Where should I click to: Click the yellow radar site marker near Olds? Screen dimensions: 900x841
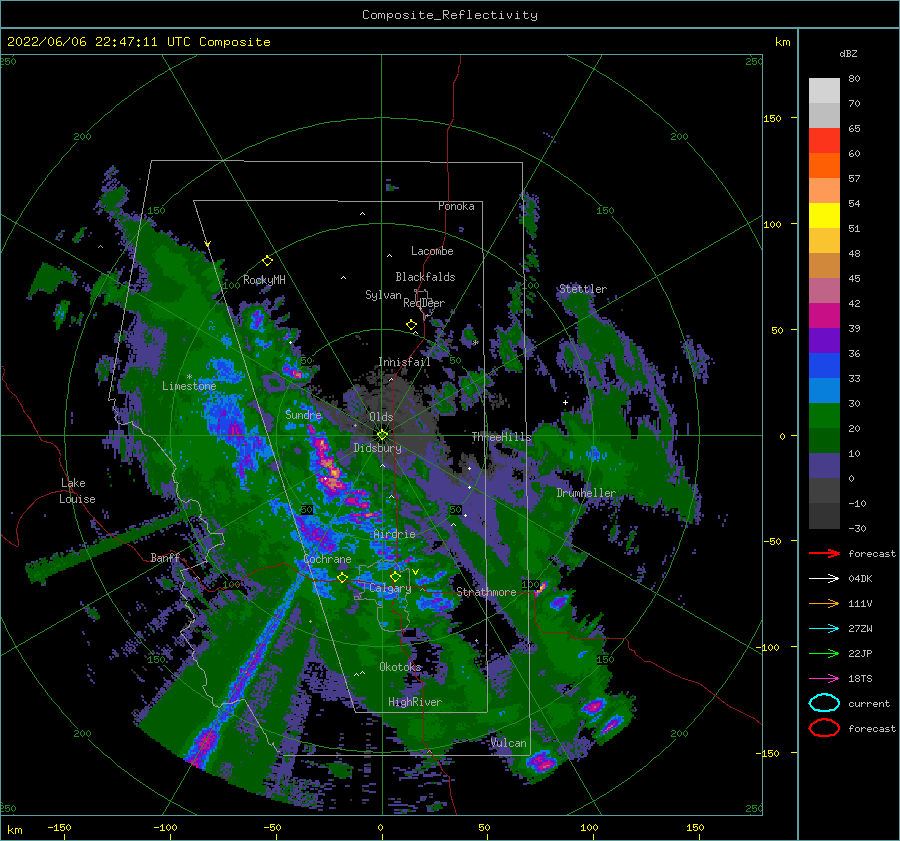click(x=382, y=435)
